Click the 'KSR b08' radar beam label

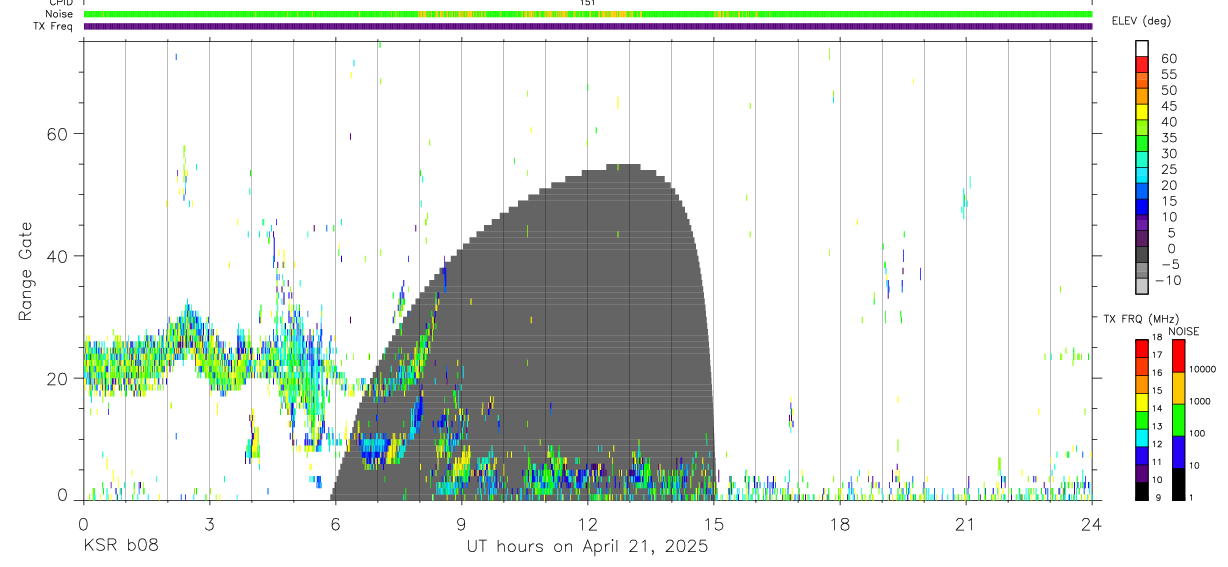(119, 546)
